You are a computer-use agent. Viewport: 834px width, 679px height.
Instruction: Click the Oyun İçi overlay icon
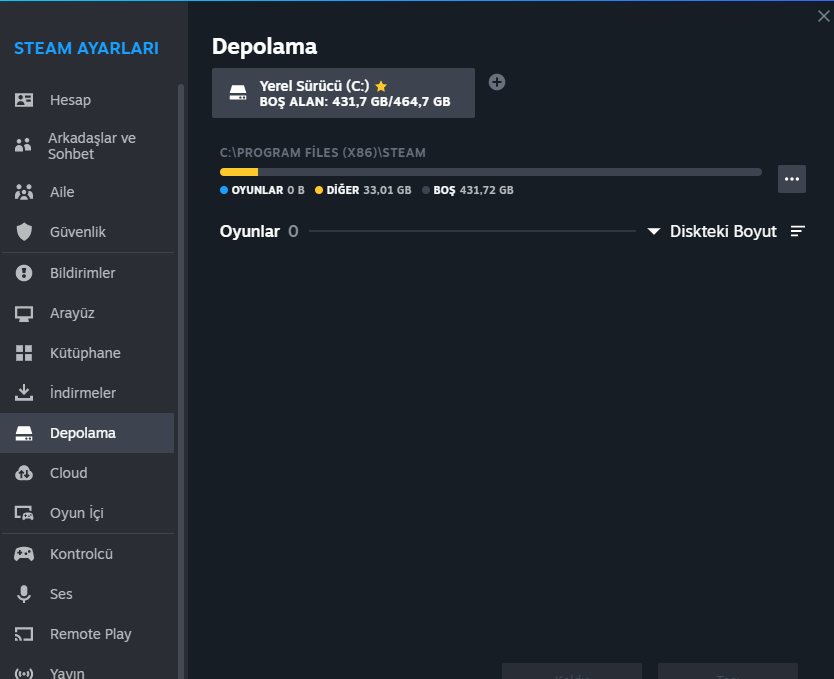coord(24,513)
